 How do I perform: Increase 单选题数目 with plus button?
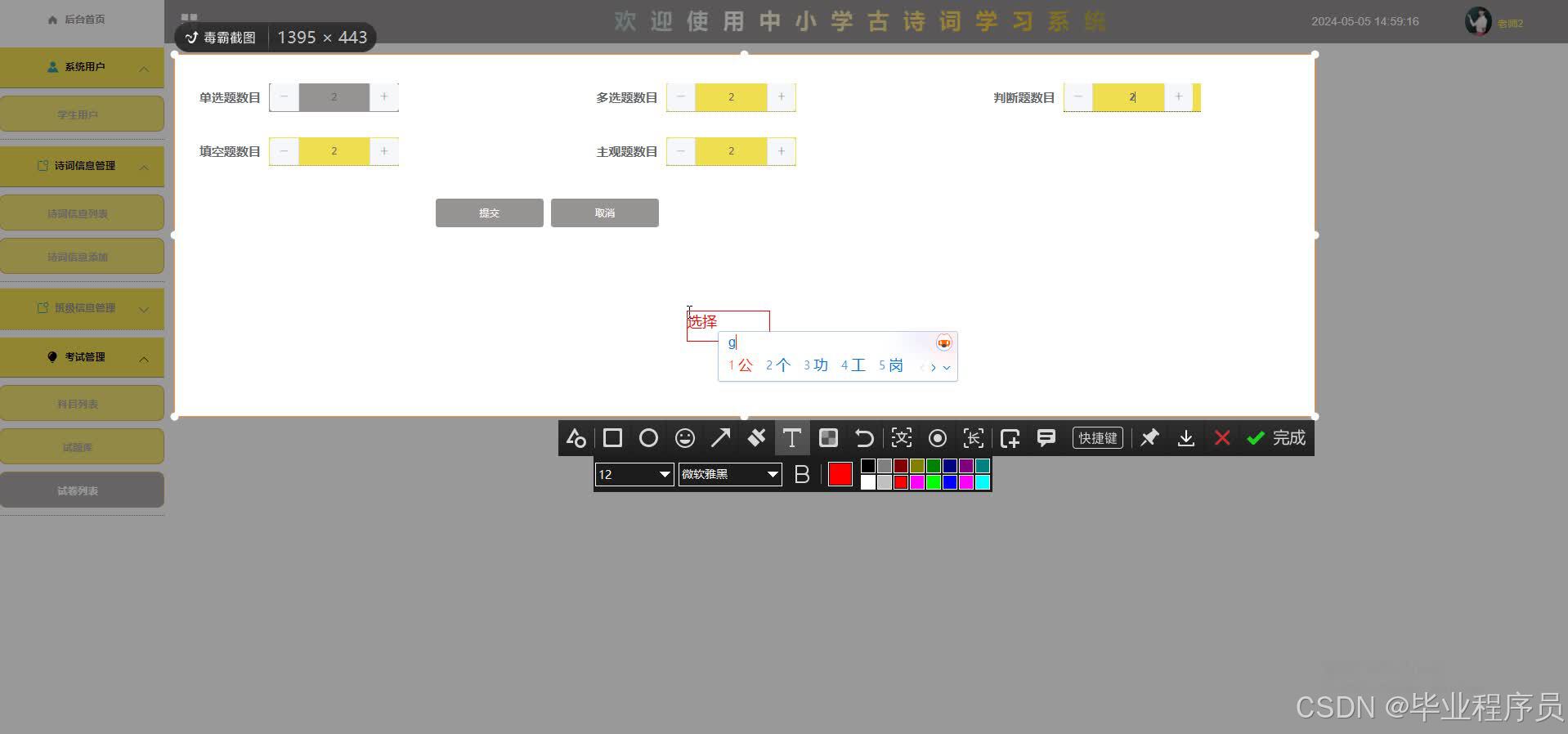click(384, 97)
